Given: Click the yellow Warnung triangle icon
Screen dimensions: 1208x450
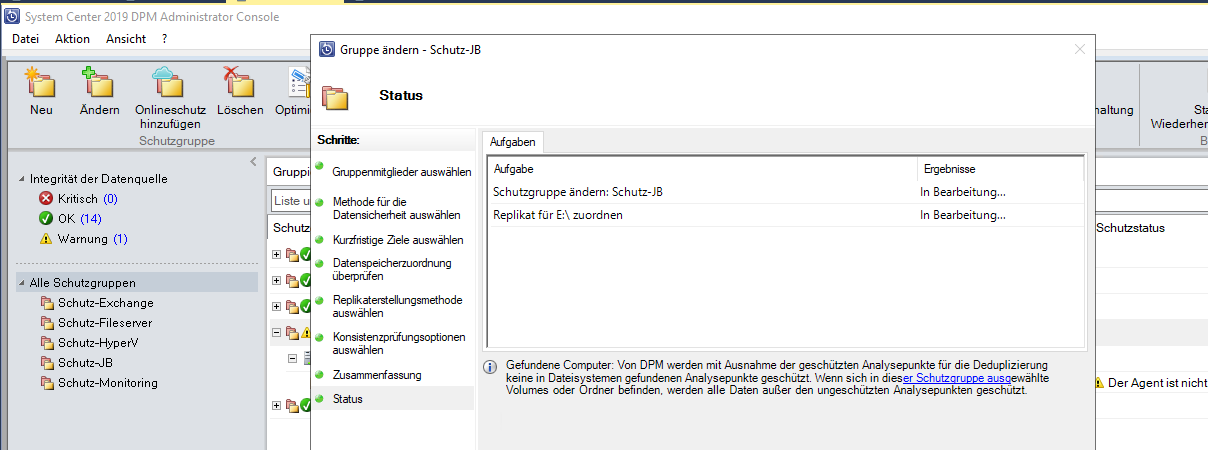Looking at the screenshot, I should click(x=45, y=239).
